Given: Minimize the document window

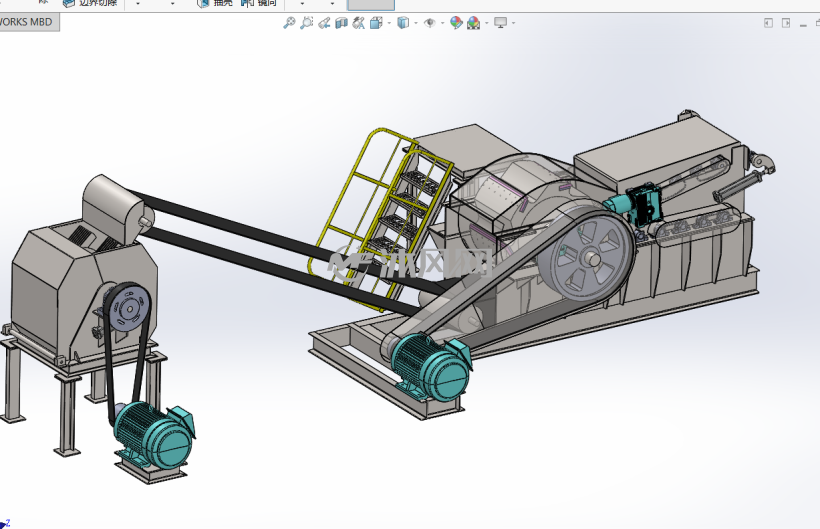Looking at the screenshot, I should coord(803,24).
